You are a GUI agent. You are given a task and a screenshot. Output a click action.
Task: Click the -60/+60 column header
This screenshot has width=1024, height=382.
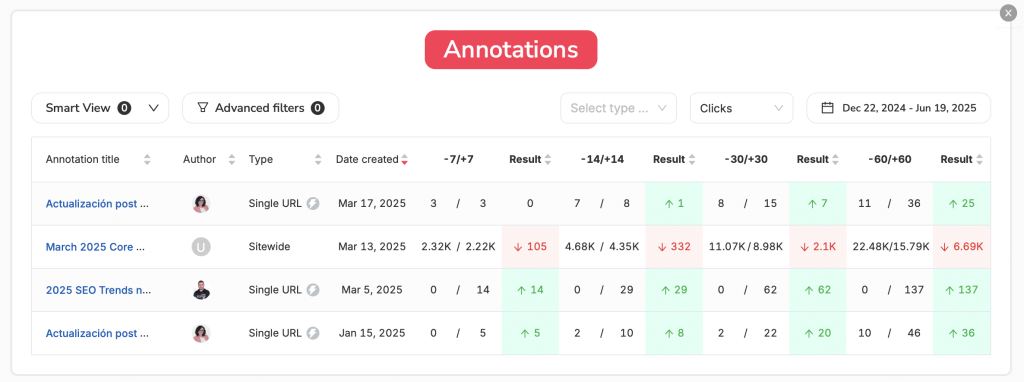(889, 159)
